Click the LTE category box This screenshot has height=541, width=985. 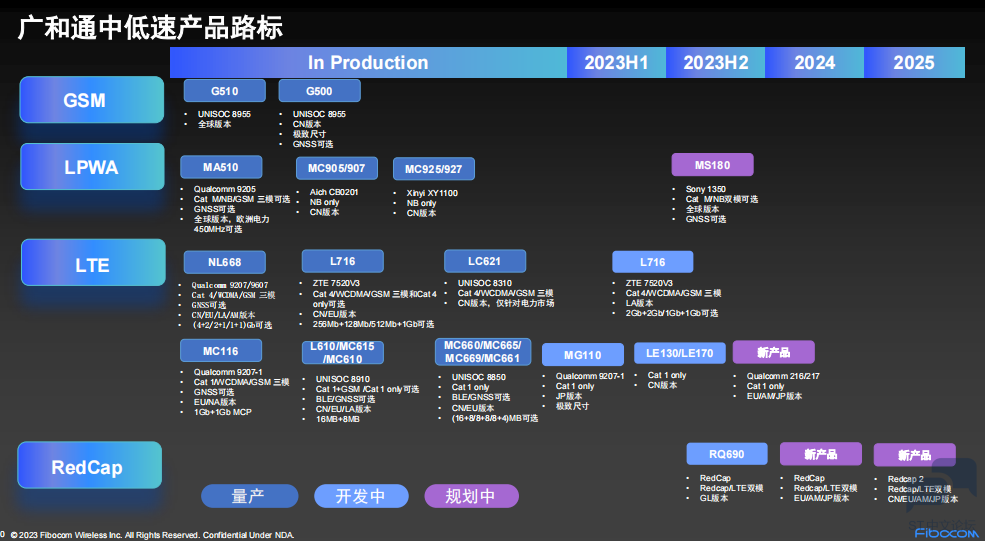click(93, 263)
